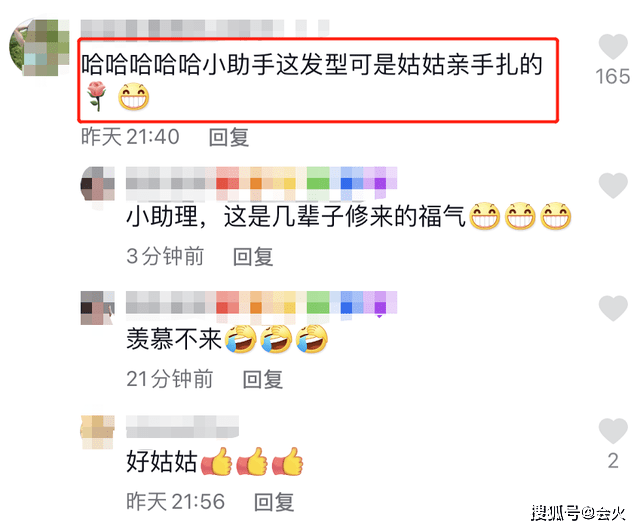Open avatar beside the 小助理 reply

[x=98, y=184]
